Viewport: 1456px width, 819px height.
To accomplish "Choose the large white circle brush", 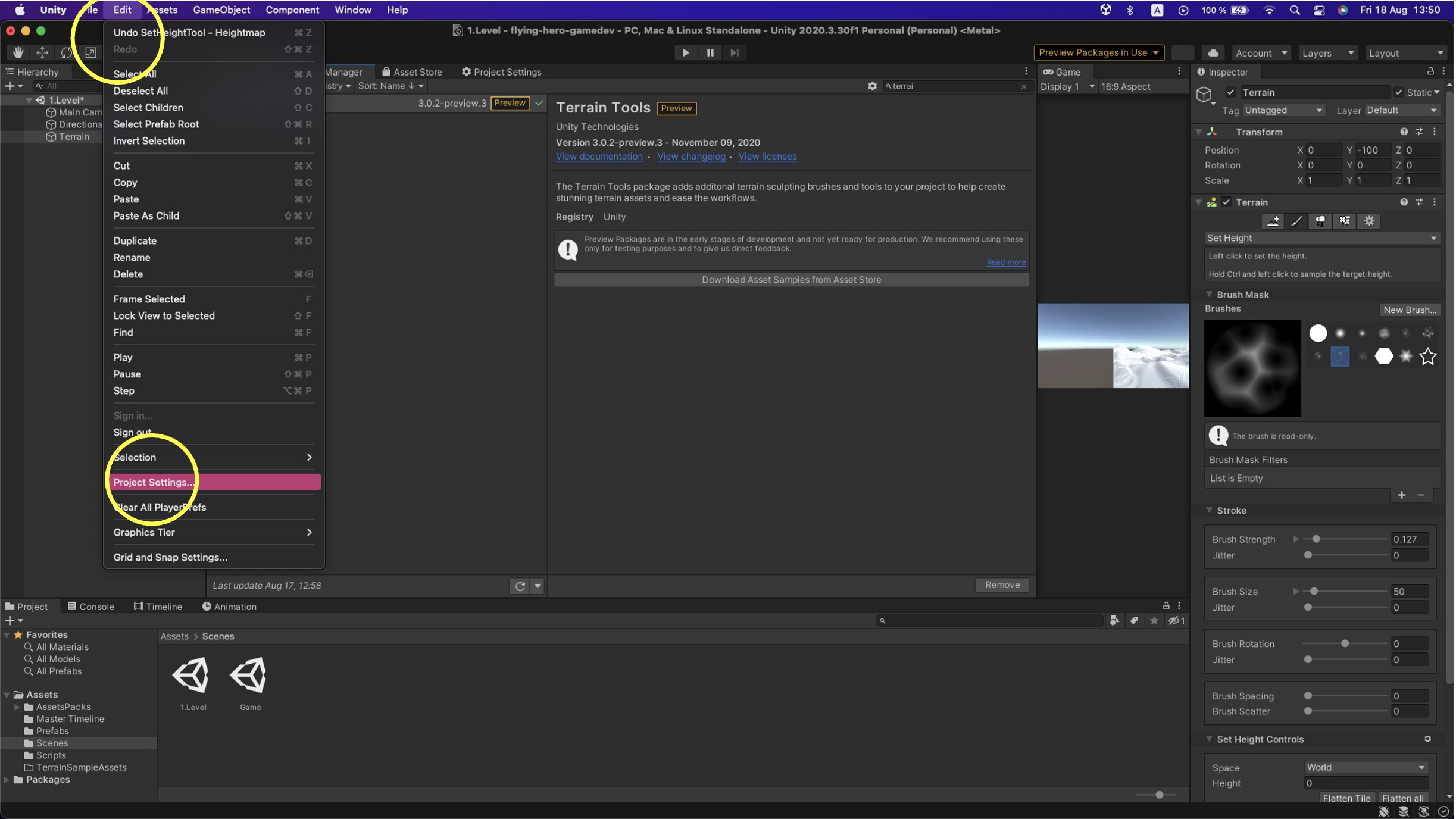I will [x=1318, y=333].
